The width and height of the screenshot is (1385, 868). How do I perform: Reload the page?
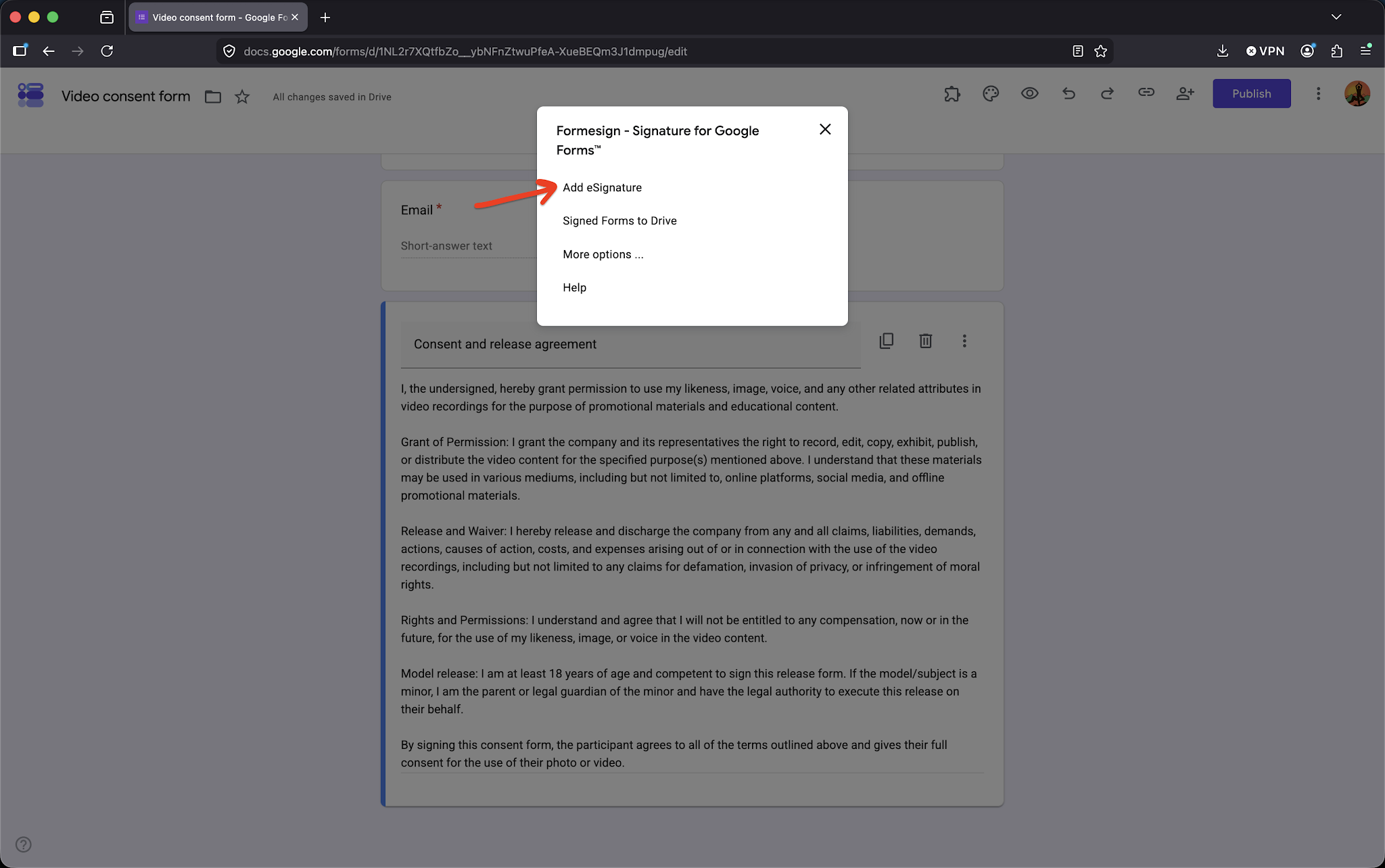pos(107,51)
